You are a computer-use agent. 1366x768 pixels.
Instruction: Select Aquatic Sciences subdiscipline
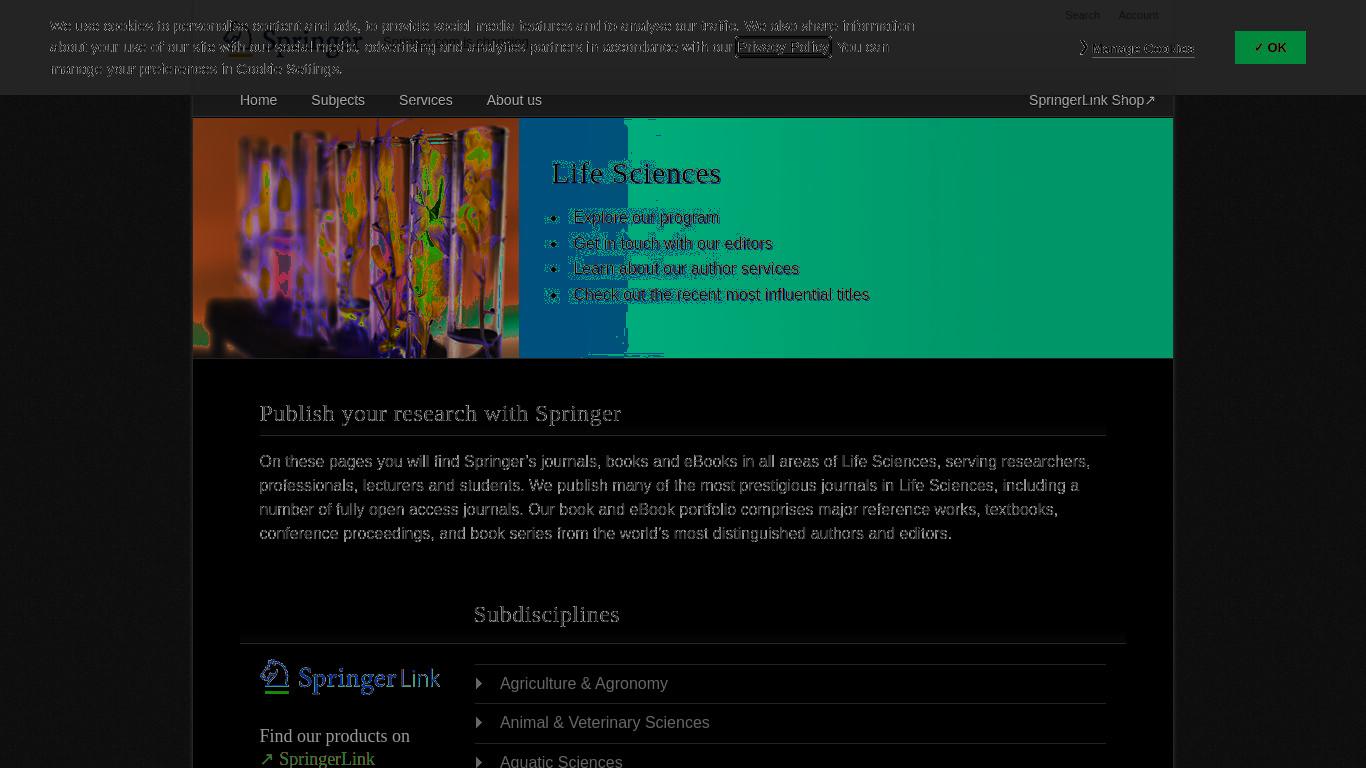[x=561, y=761]
